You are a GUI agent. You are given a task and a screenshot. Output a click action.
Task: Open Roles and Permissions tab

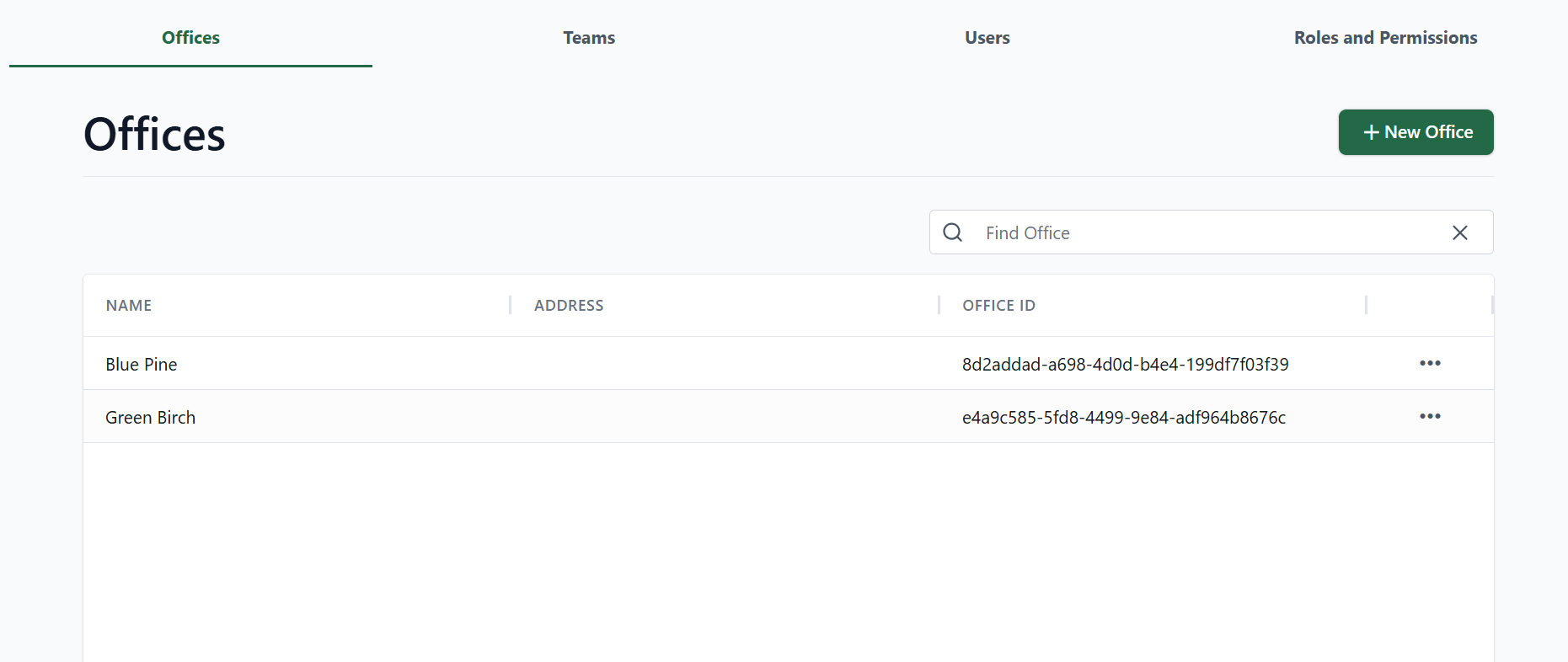[1385, 38]
